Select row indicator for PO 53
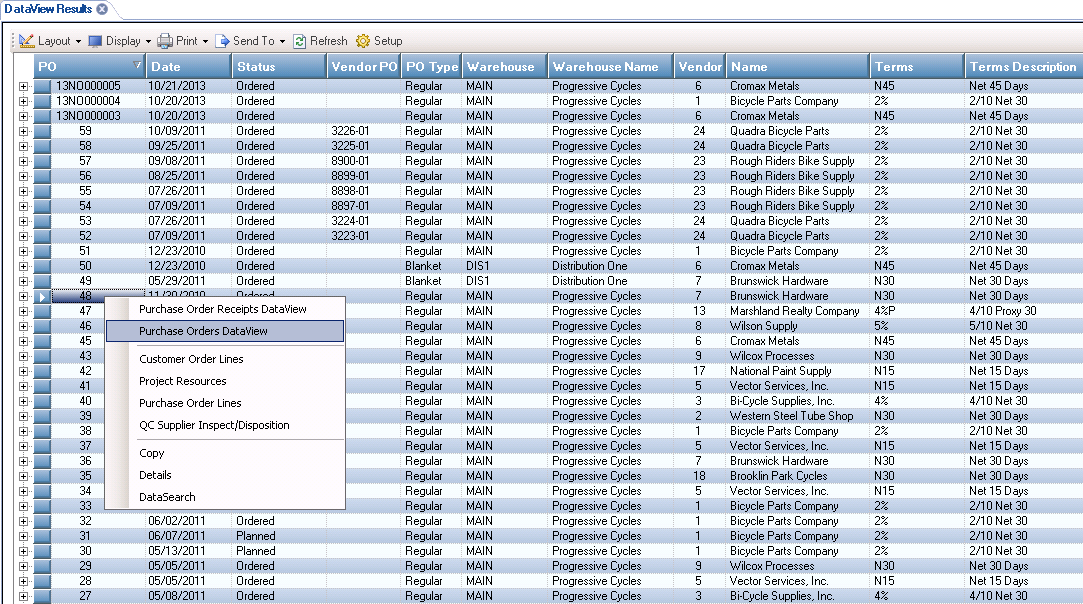The image size is (1083, 604). tap(42, 221)
